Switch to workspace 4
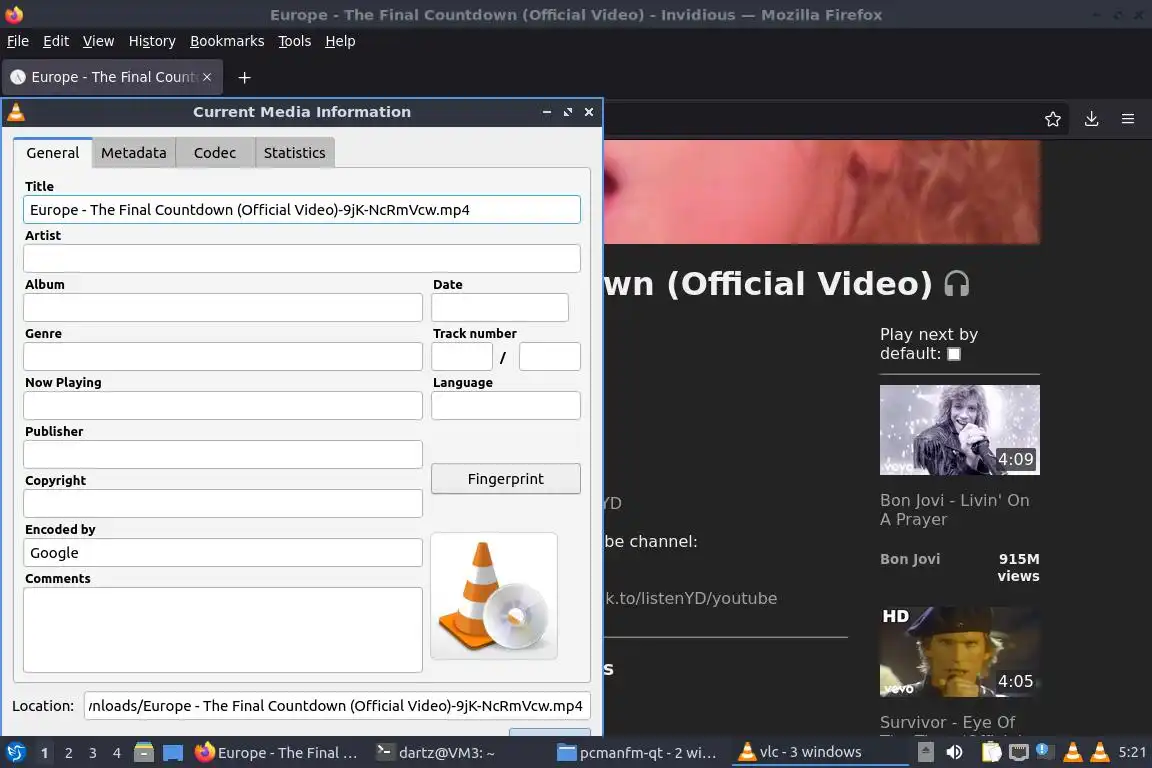The image size is (1152, 768). click(x=117, y=753)
